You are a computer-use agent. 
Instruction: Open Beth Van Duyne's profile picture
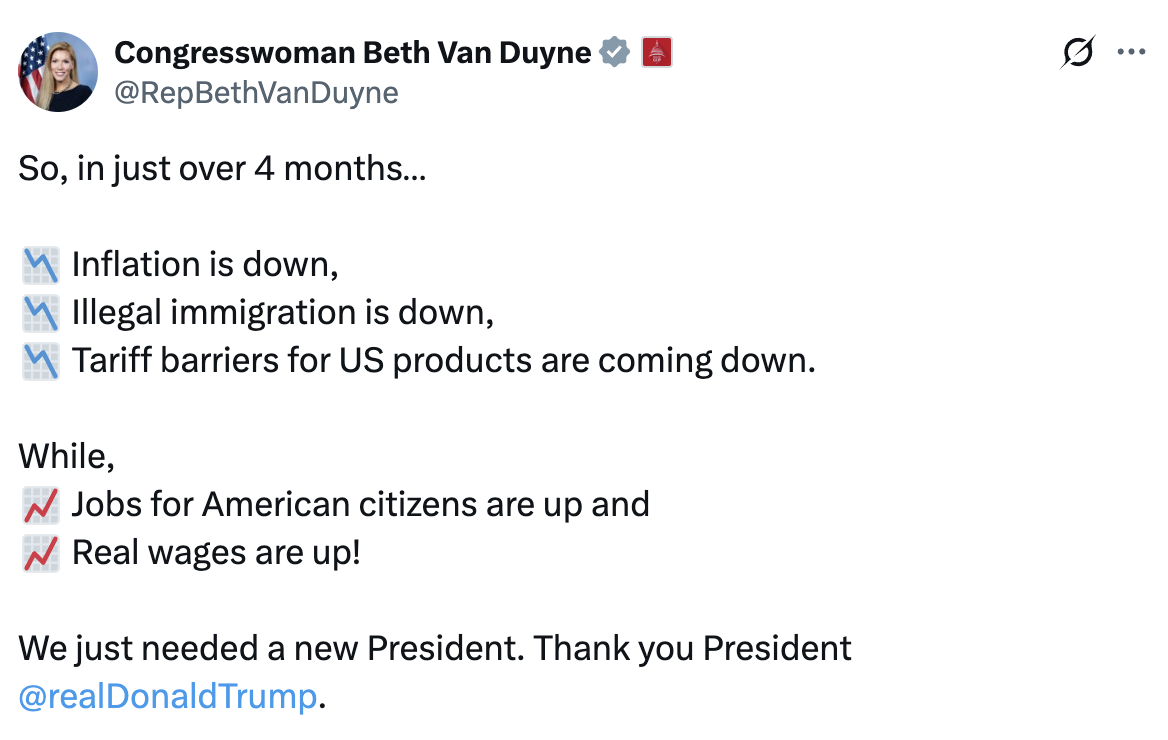(58, 72)
